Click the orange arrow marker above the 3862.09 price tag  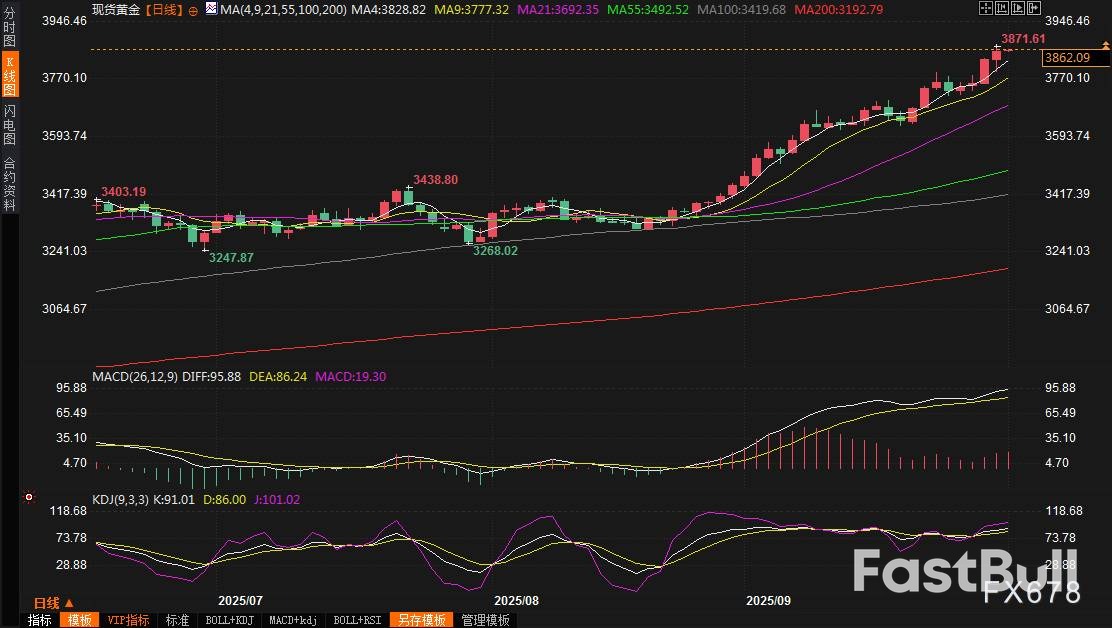coord(1105,45)
